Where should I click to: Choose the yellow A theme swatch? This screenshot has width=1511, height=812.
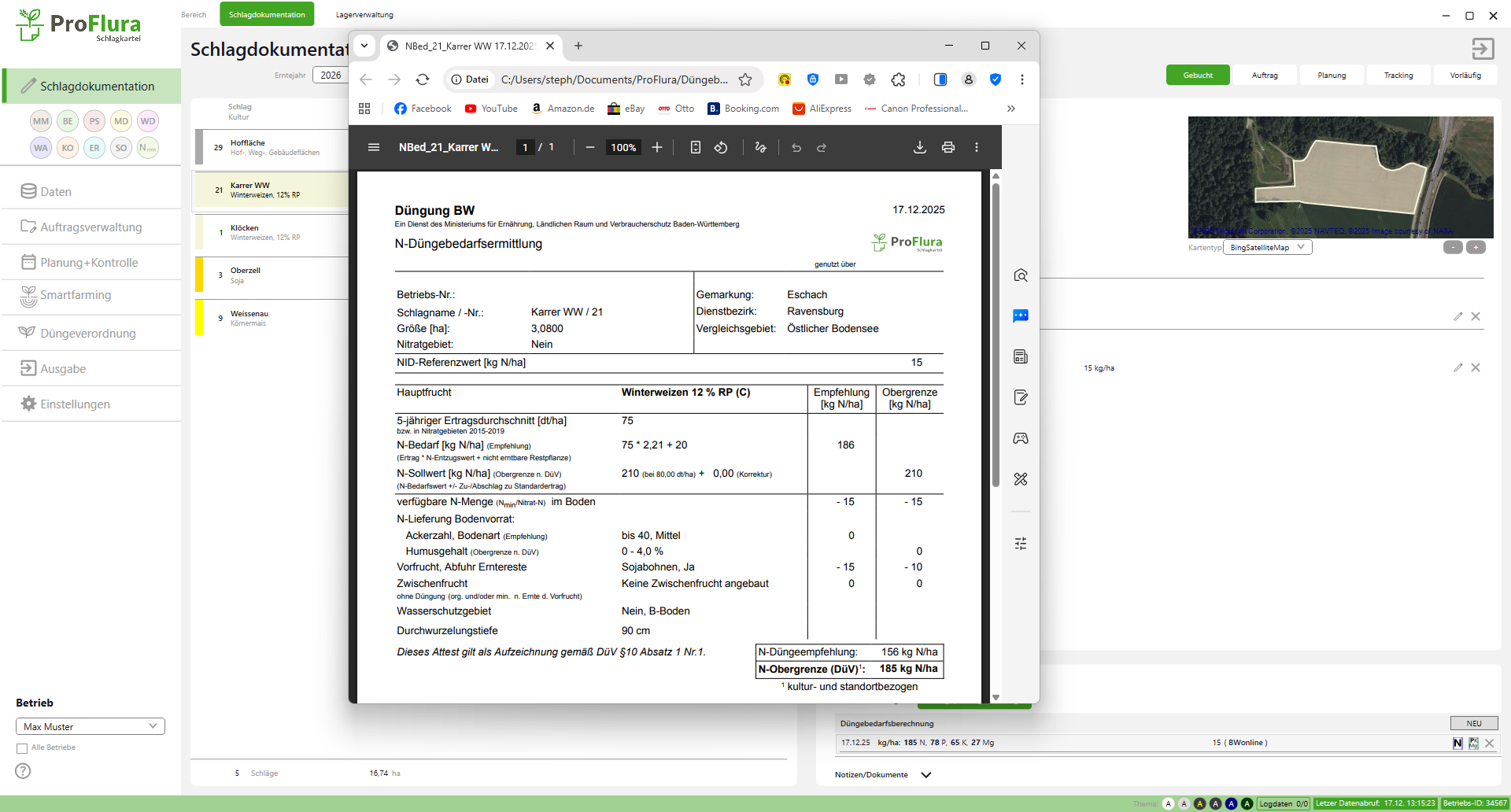(1199, 803)
